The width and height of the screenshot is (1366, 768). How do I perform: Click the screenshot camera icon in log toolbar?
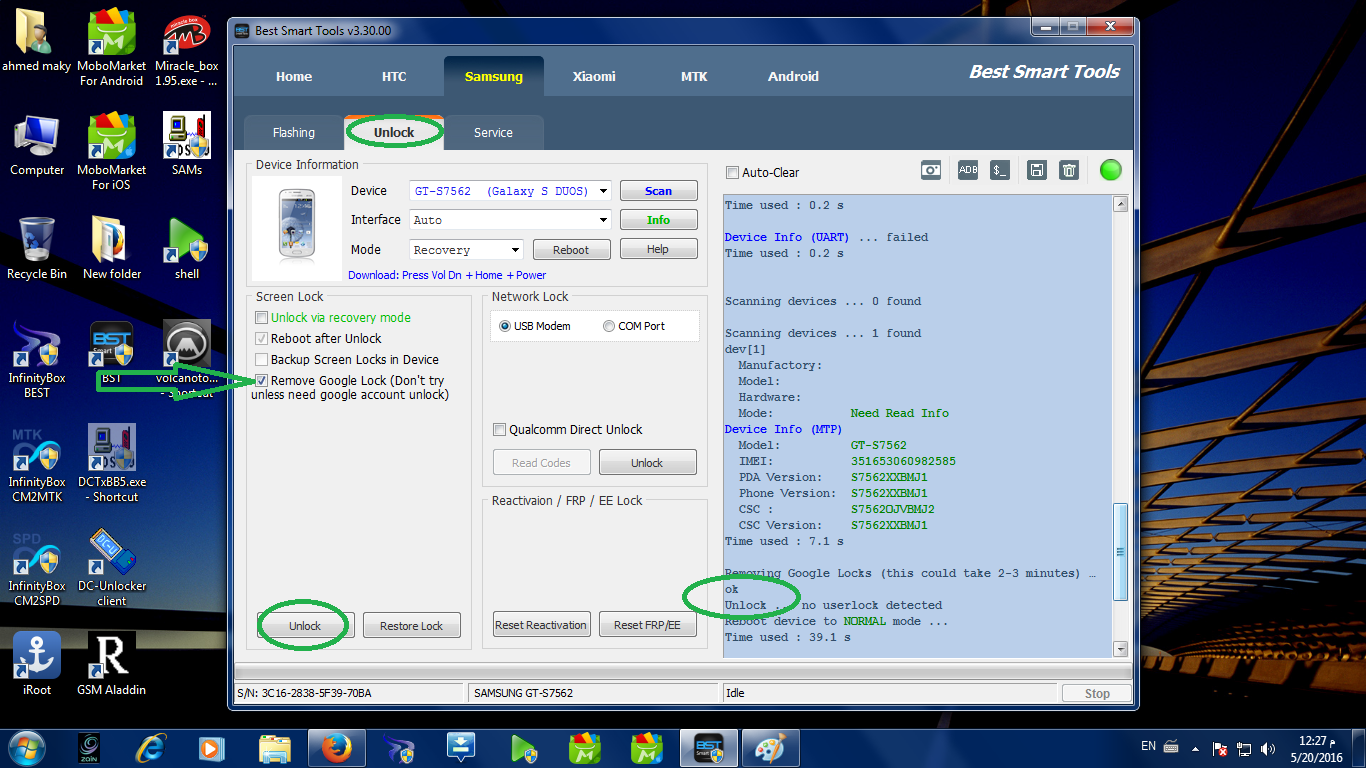coord(931,170)
